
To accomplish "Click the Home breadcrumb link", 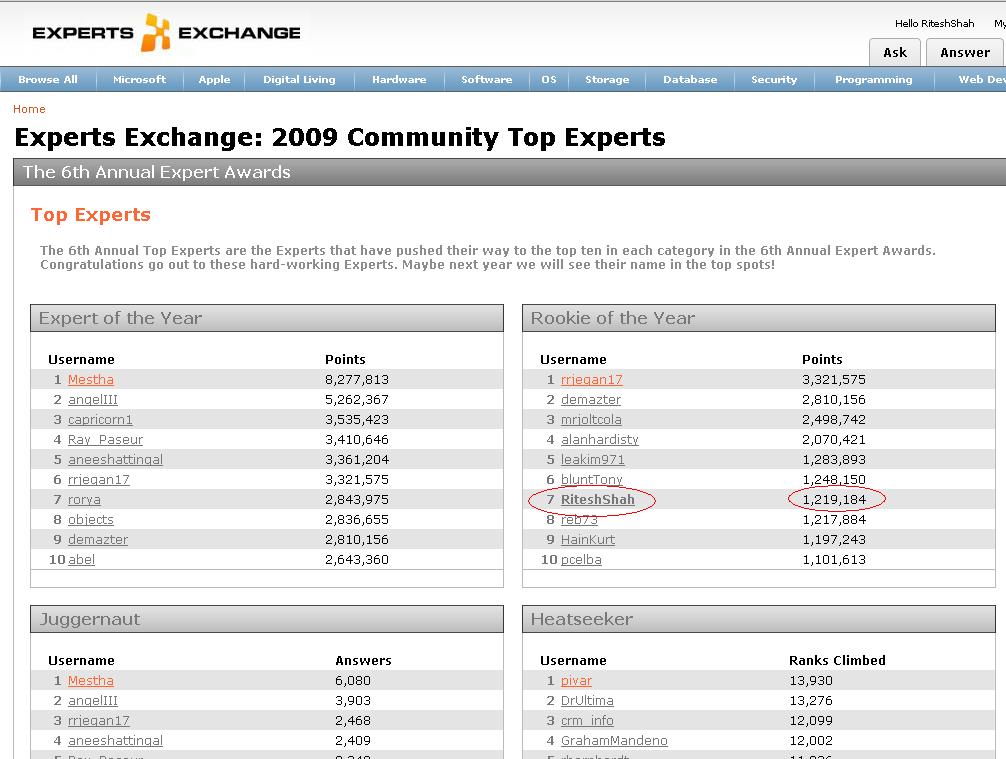I will click(30, 109).
